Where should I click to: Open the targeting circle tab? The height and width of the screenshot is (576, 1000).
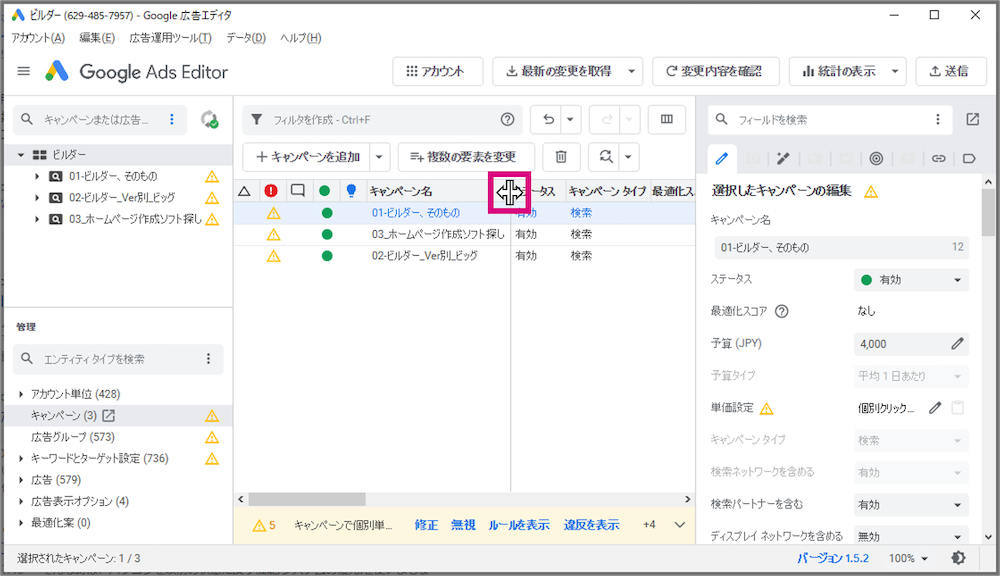(x=876, y=158)
